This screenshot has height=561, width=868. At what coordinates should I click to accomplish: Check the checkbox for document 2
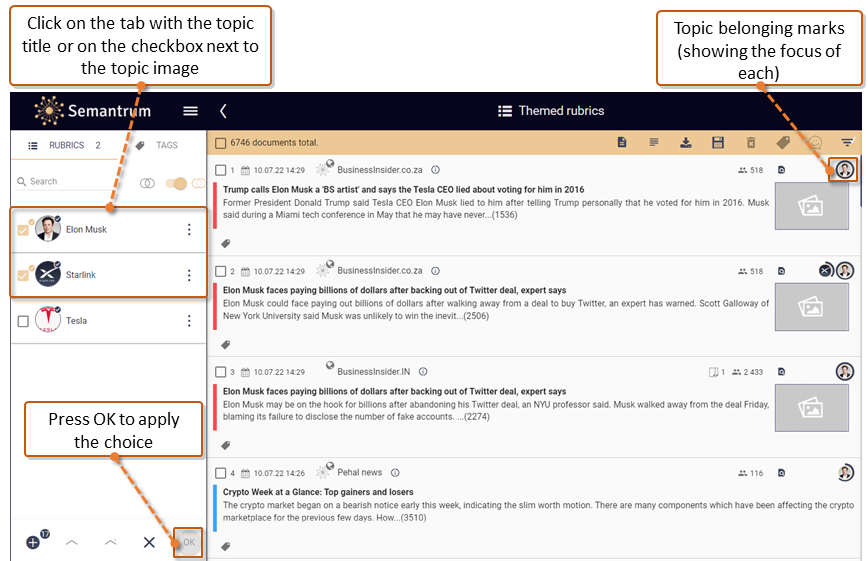point(220,271)
